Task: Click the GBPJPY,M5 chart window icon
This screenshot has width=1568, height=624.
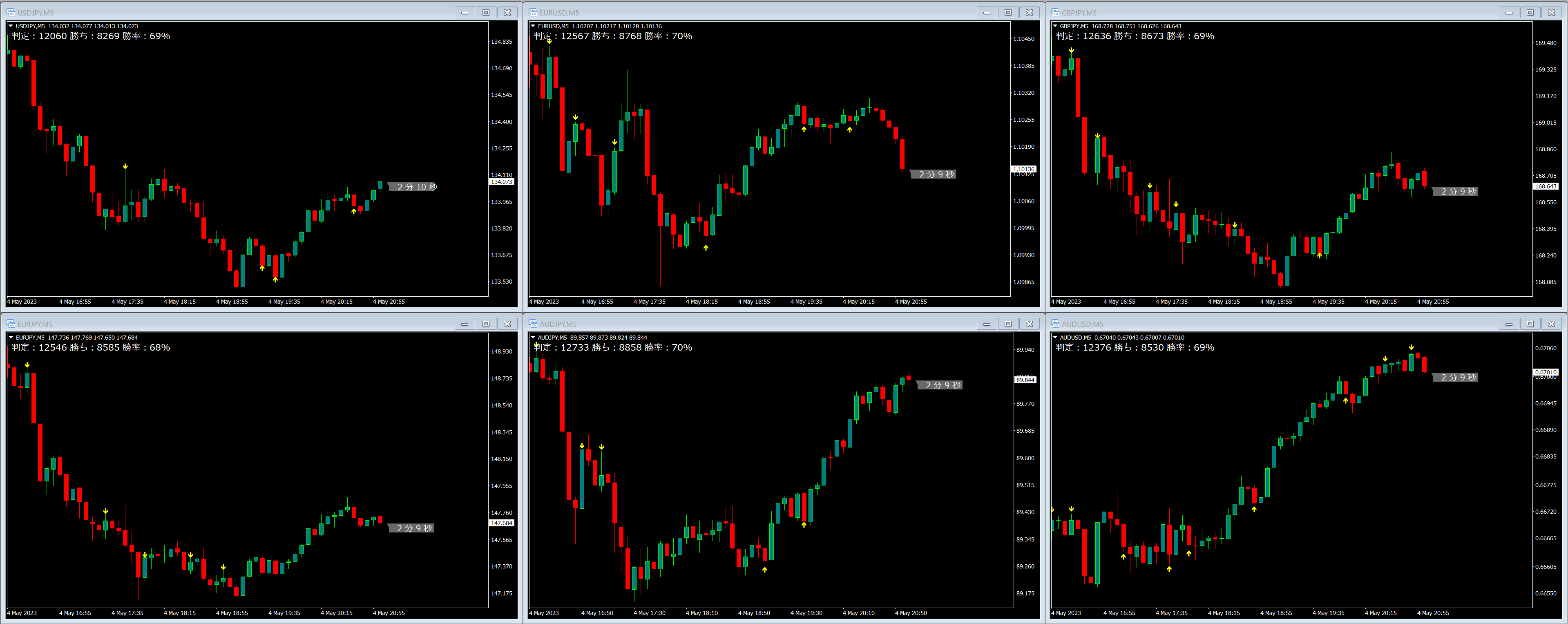Action: coord(1055,12)
